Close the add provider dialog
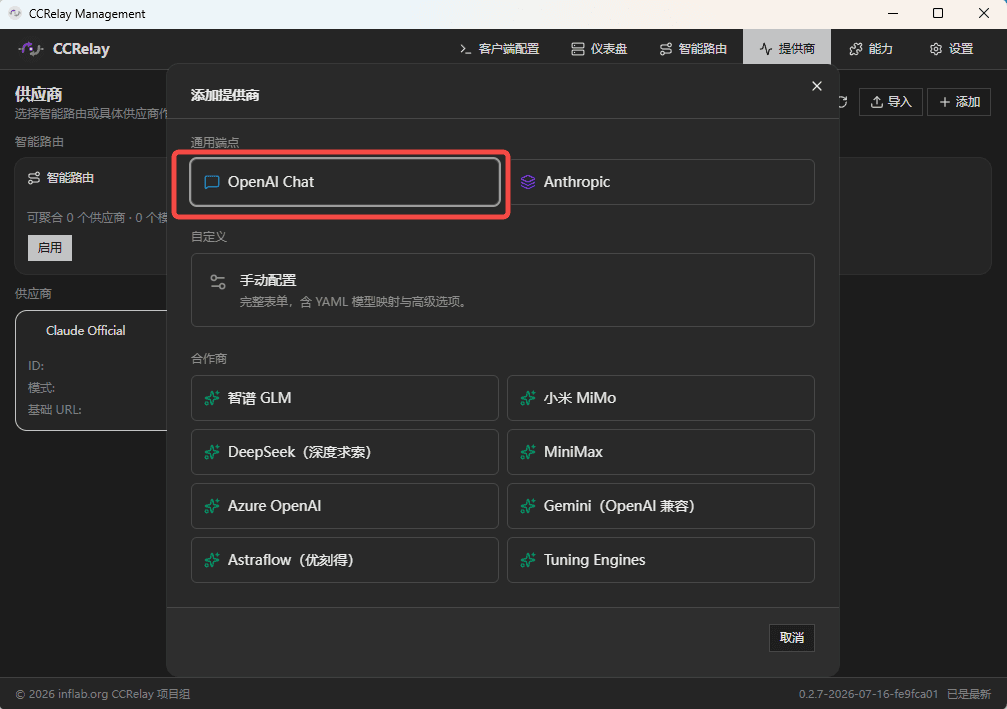This screenshot has width=1007, height=709. [x=817, y=86]
